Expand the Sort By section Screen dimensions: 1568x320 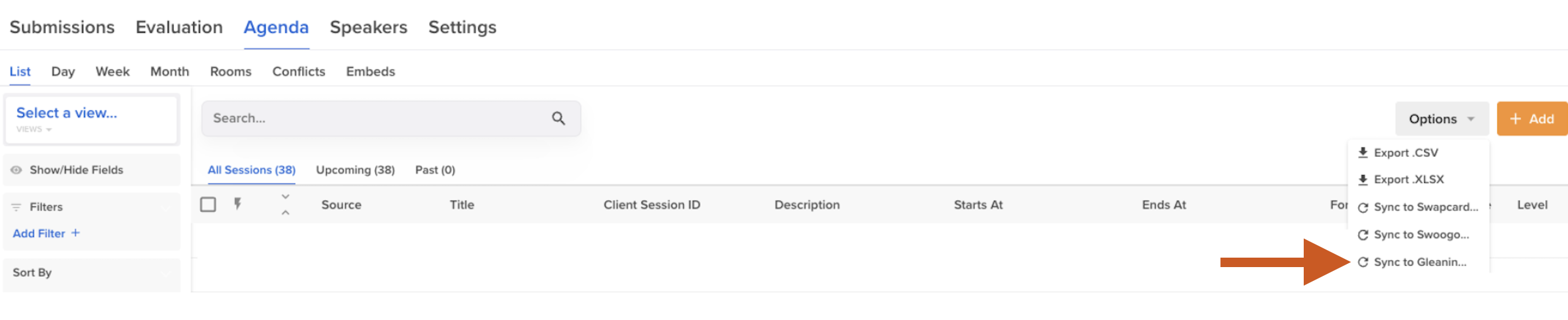[91, 273]
